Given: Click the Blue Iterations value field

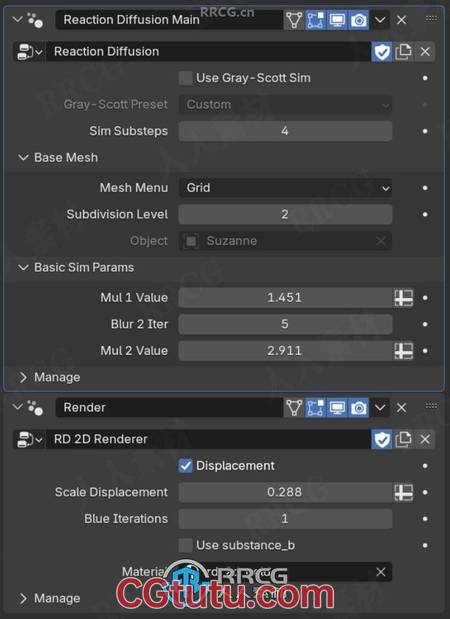Looking at the screenshot, I should pos(285,519).
